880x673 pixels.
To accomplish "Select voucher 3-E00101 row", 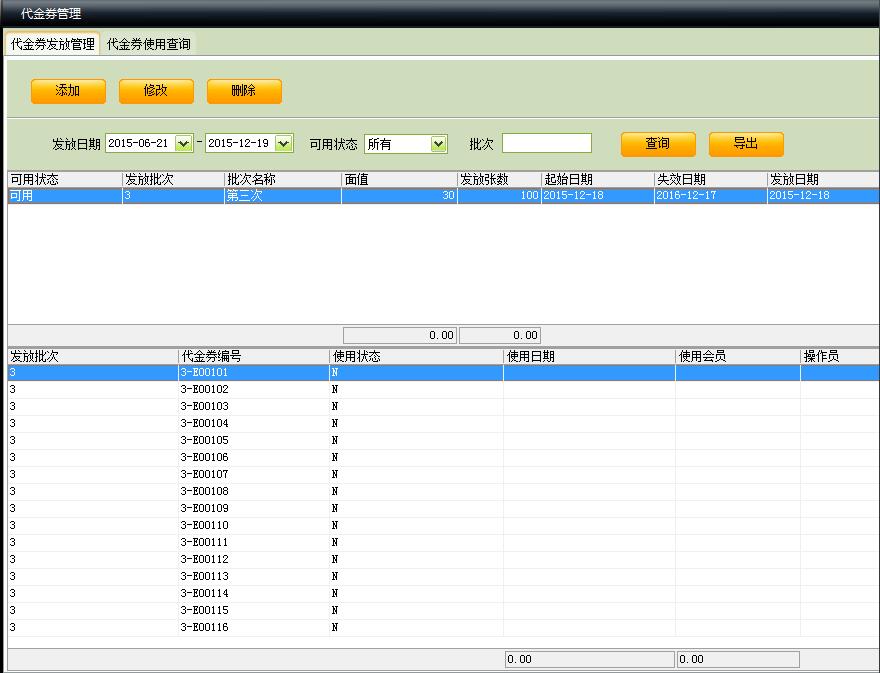I will pyautogui.click(x=443, y=373).
